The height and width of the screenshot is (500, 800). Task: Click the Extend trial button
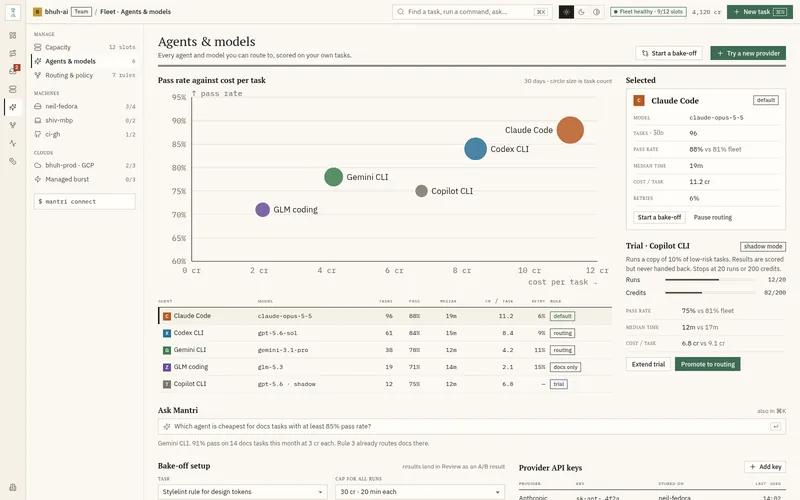tap(648, 364)
